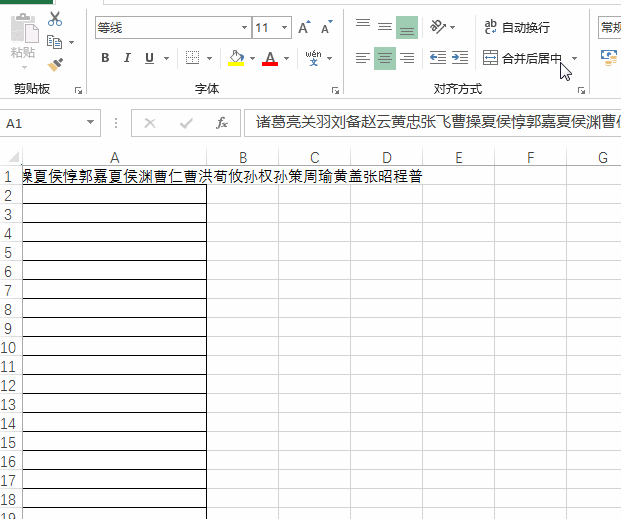Open the 常规 number format box
621x519 pixels.
pos(610,28)
